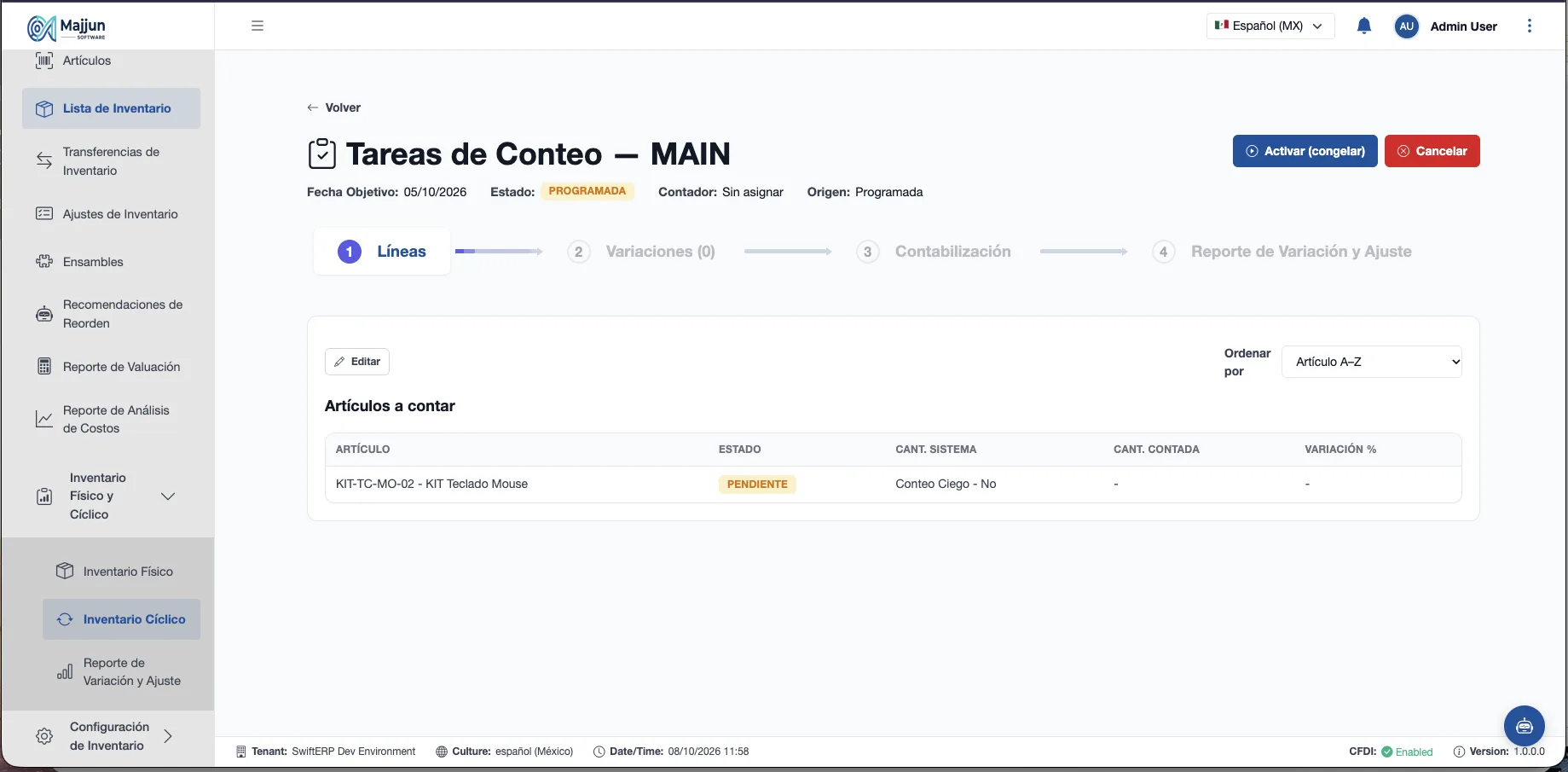Click the Reporte de Valuación calculator icon
Image resolution: width=1568 pixels, height=772 pixels.
point(44,367)
